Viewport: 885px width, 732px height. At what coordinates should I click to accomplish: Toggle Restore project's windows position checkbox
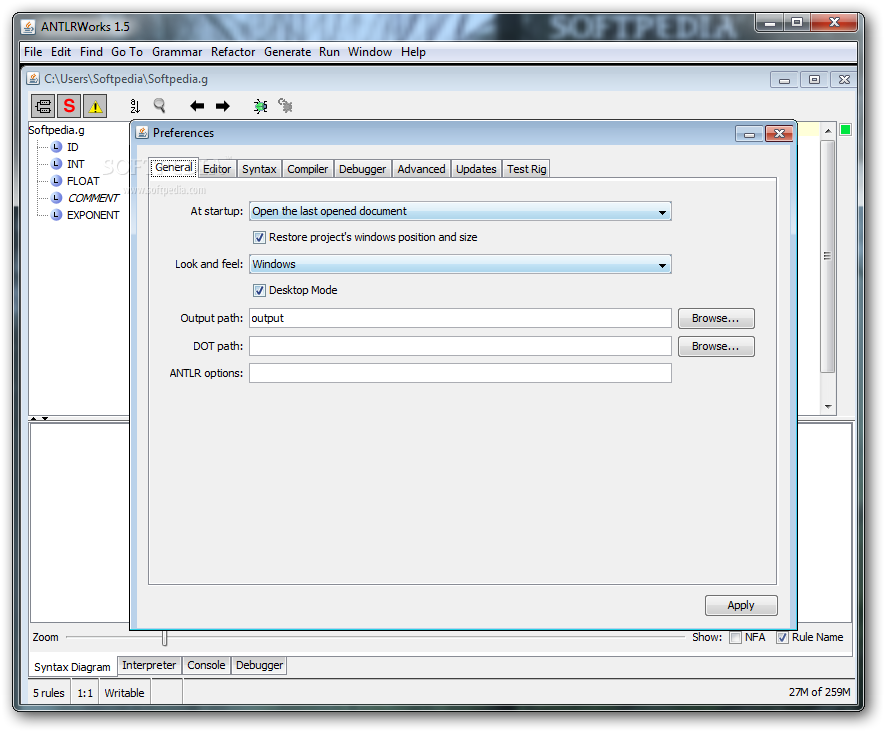coord(259,238)
